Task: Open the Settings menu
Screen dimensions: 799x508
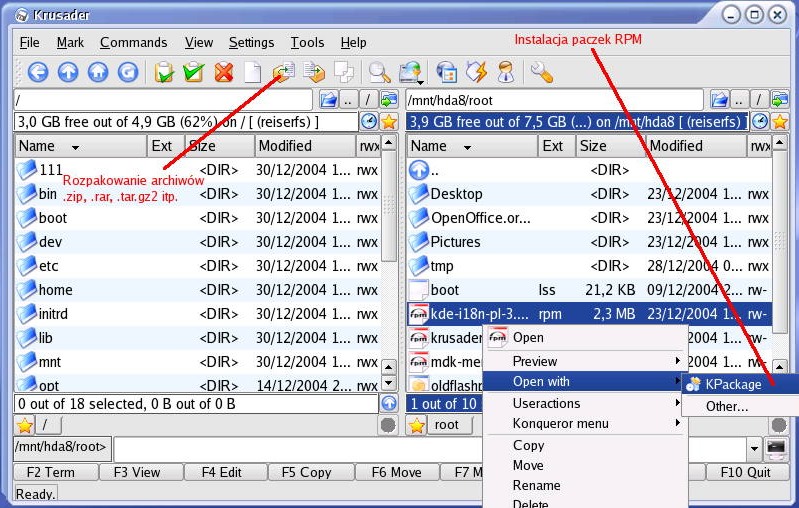Action: (x=251, y=42)
